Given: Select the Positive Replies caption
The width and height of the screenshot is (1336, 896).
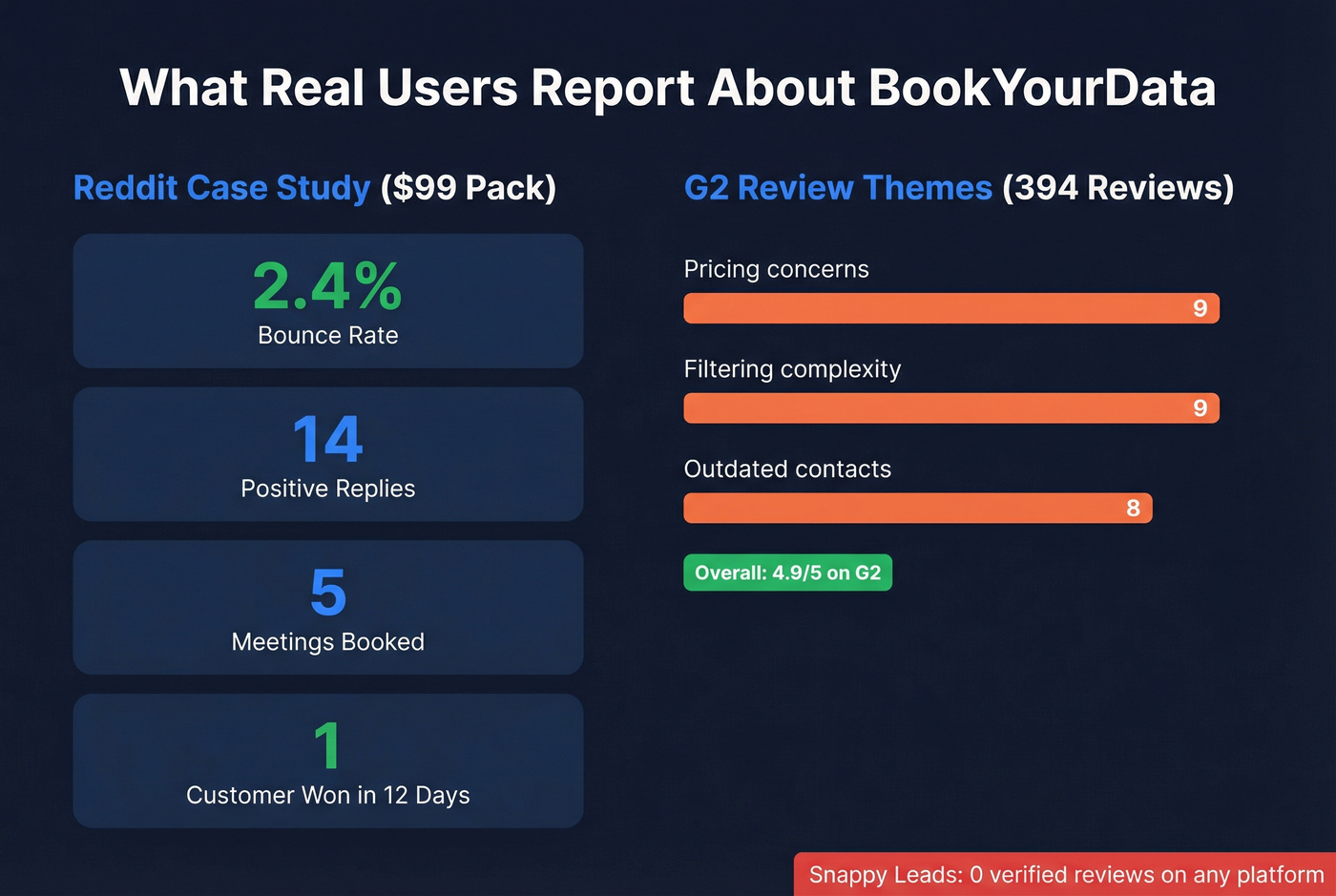Looking at the screenshot, I should [x=327, y=489].
